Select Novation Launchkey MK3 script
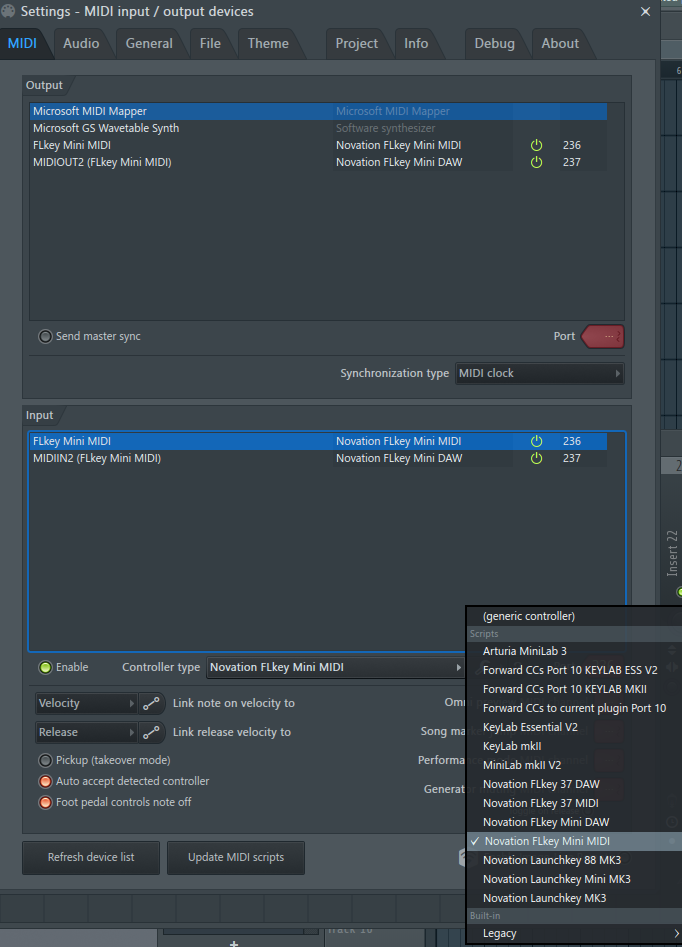This screenshot has width=682, height=947. 574,898
